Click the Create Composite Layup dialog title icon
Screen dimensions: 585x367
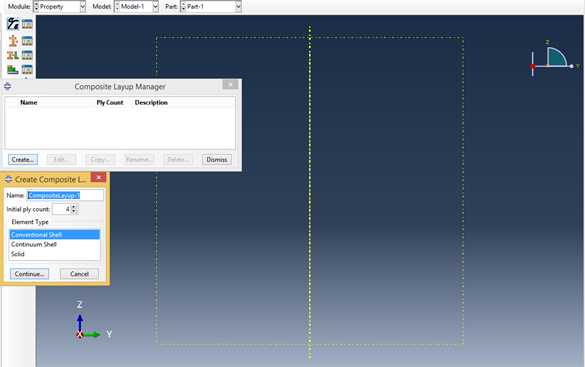[x=9, y=179]
